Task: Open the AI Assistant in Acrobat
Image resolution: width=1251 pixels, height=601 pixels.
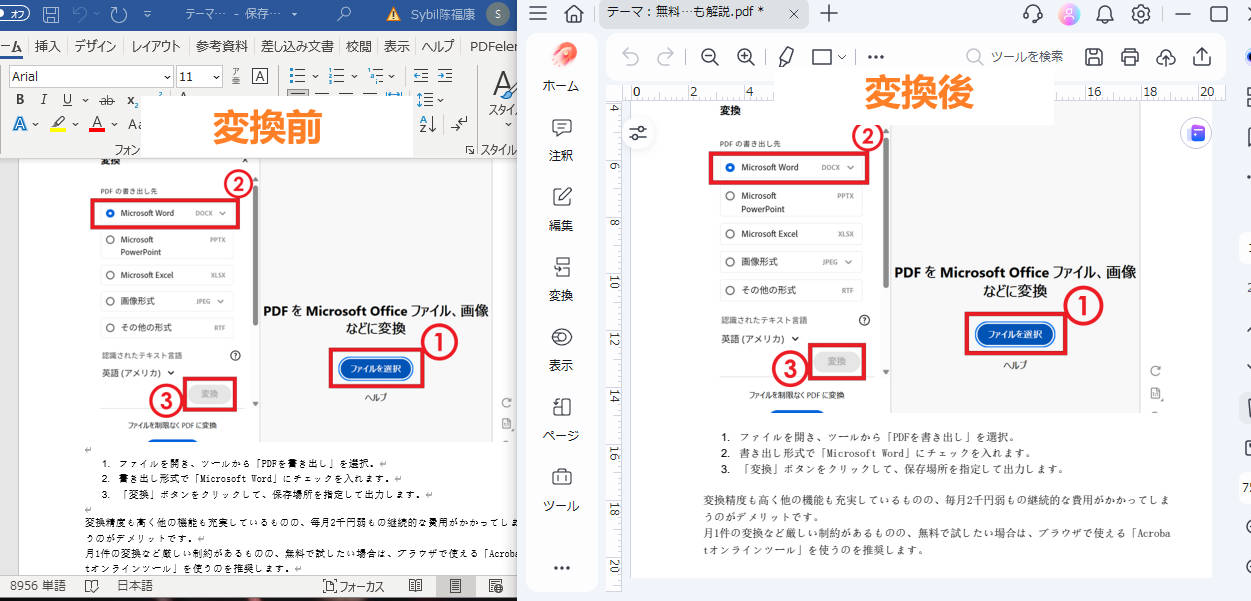Action: point(1196,132)
